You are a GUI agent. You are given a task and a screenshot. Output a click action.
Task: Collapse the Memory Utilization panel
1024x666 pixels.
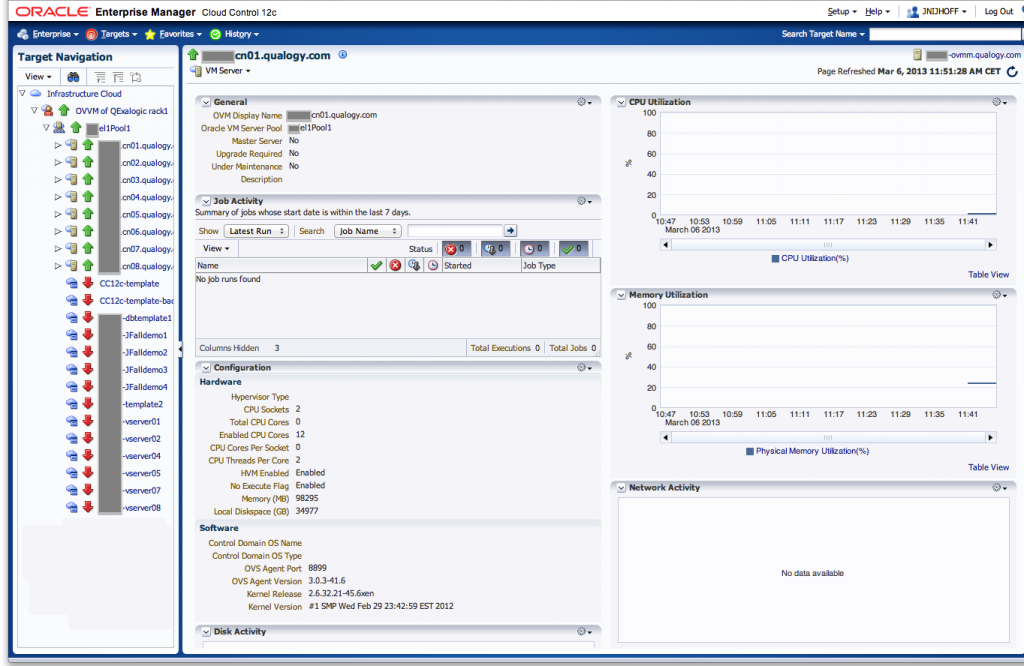pos(621,294)
